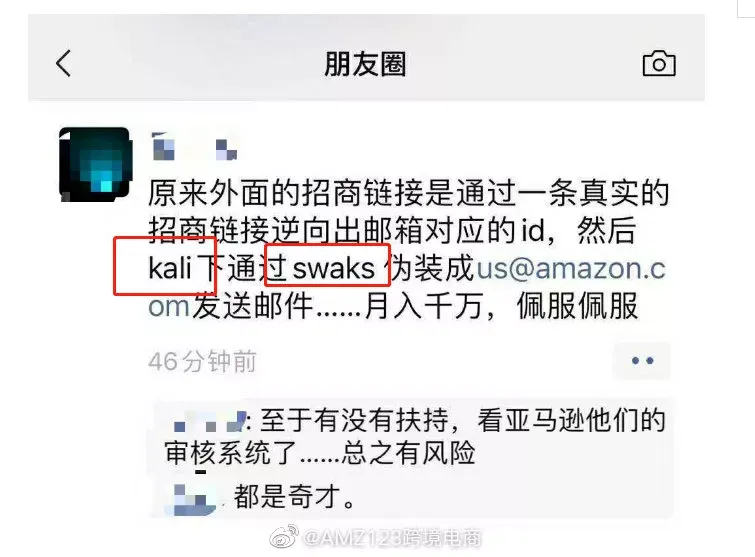Click the us@amazon.c email link
This screenshot has width=755, height=557.
click(x=571, y=268)
